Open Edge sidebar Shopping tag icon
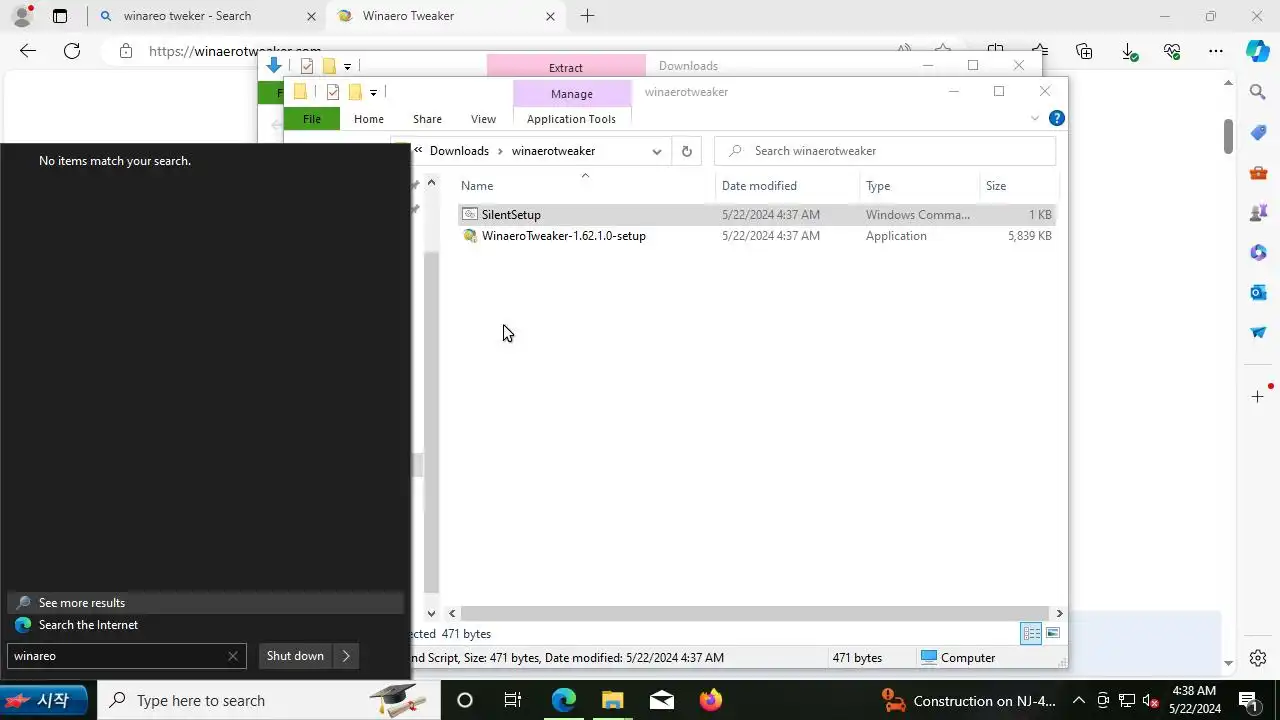Viewport: 1280px width, 720px height. click(x=1258, y=132)
